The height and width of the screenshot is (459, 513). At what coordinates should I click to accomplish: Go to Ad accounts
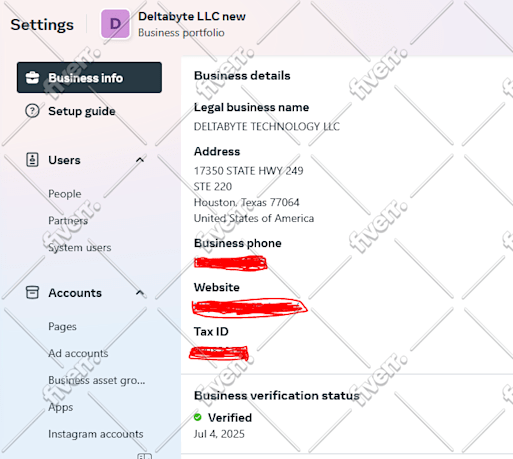(78, 353)
